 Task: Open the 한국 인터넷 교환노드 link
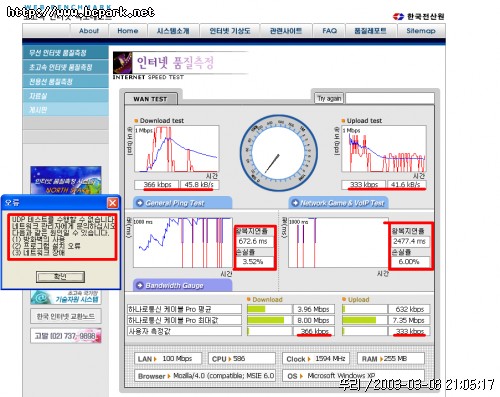tap(66, 316)
